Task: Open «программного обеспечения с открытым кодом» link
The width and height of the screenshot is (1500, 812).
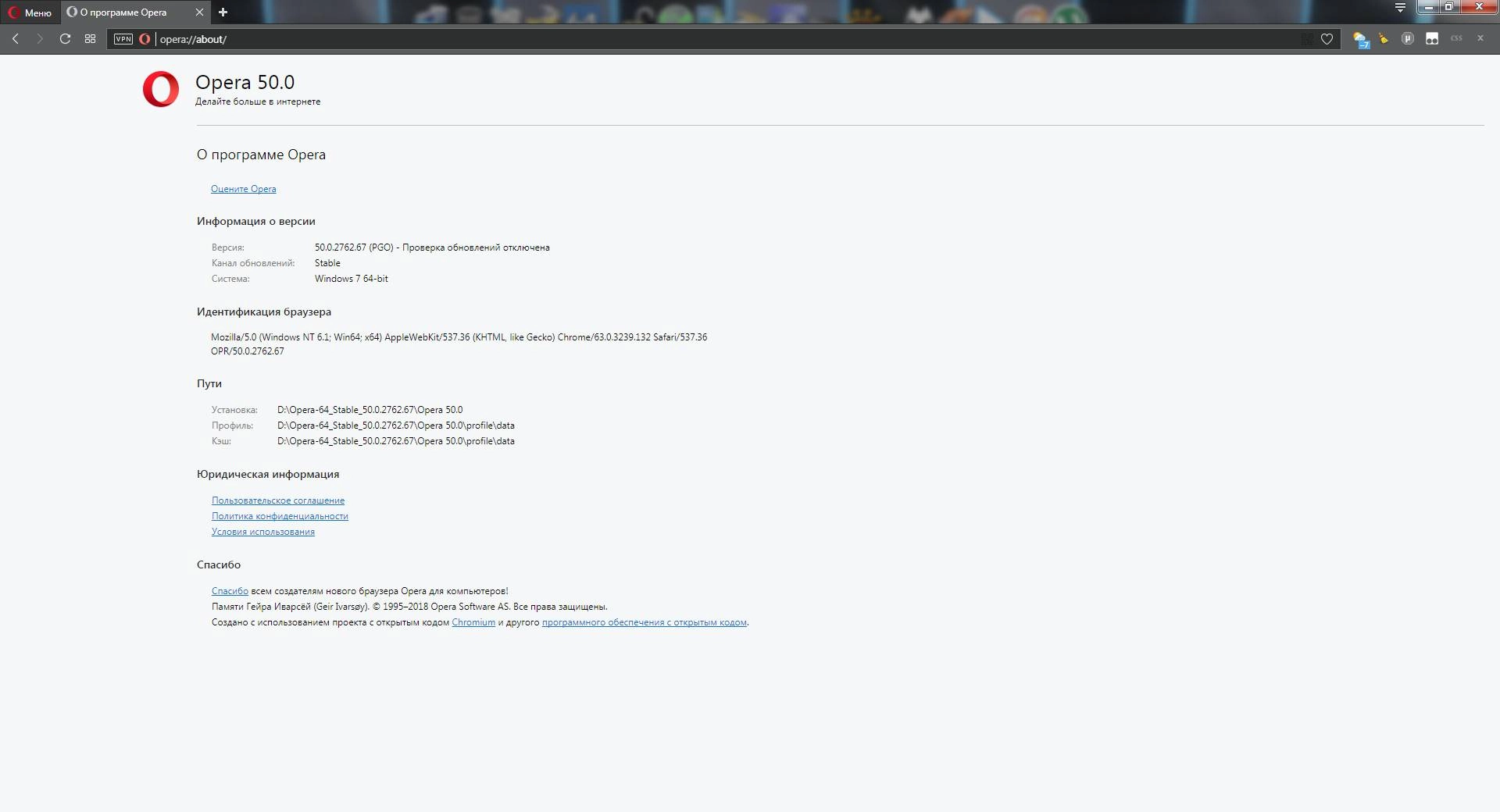Action: coord(645,622)
